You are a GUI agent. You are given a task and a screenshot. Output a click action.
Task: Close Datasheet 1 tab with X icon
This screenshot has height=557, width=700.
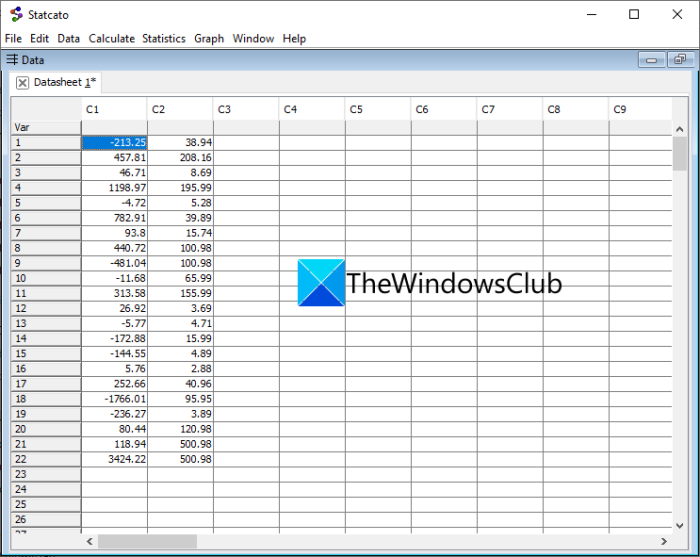click(22, 83)
